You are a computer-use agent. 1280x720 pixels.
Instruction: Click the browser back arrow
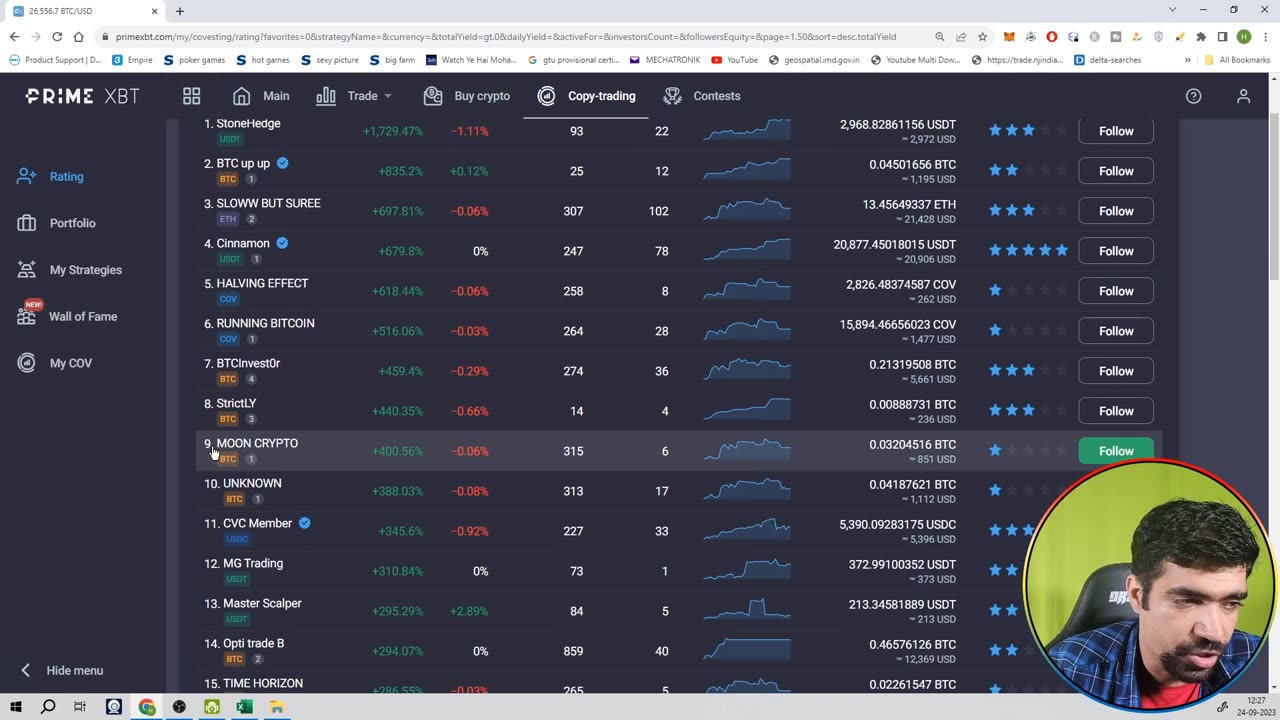(x=14, y=37)
